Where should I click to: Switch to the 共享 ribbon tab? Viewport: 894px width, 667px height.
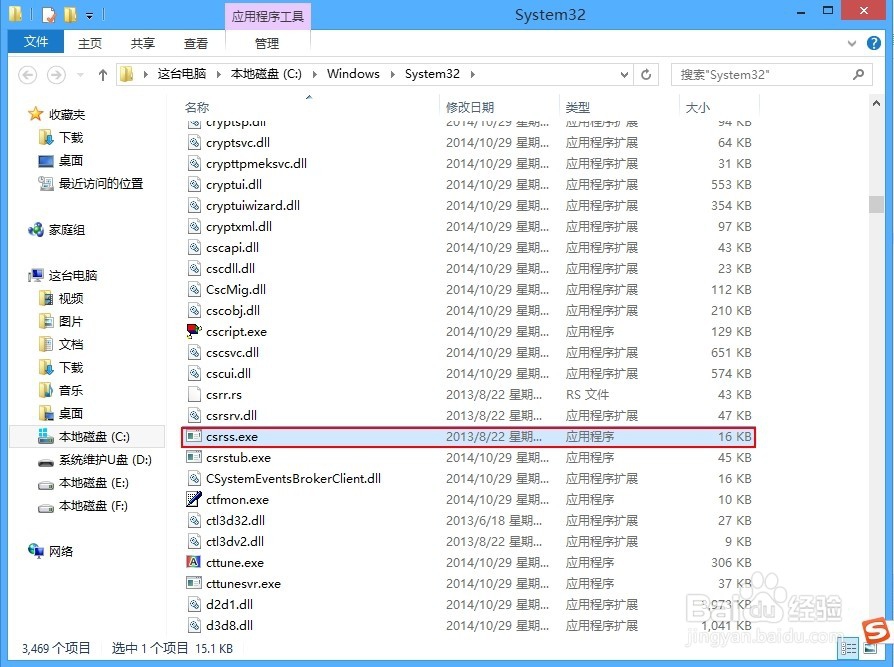coord(143,43)
